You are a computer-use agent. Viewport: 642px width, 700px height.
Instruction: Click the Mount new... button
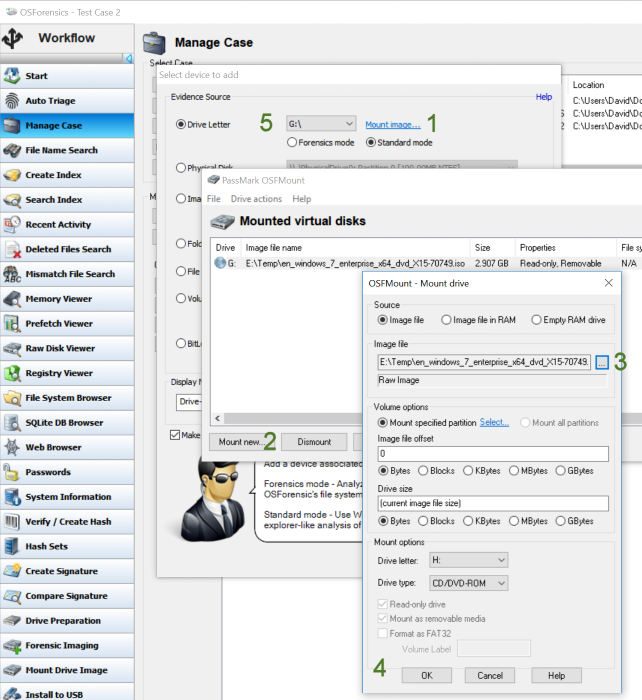tap(241, 442)
